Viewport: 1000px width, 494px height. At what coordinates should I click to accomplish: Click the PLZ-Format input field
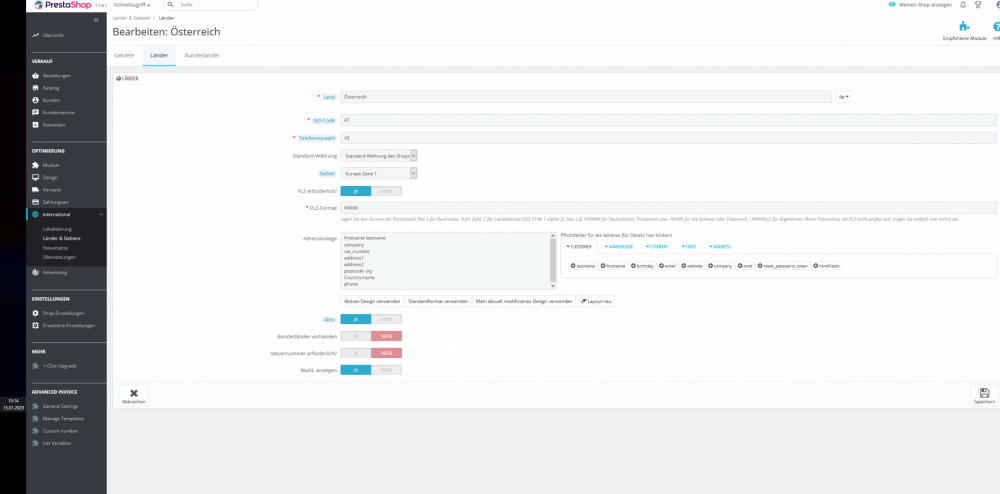tap(668, 208)
